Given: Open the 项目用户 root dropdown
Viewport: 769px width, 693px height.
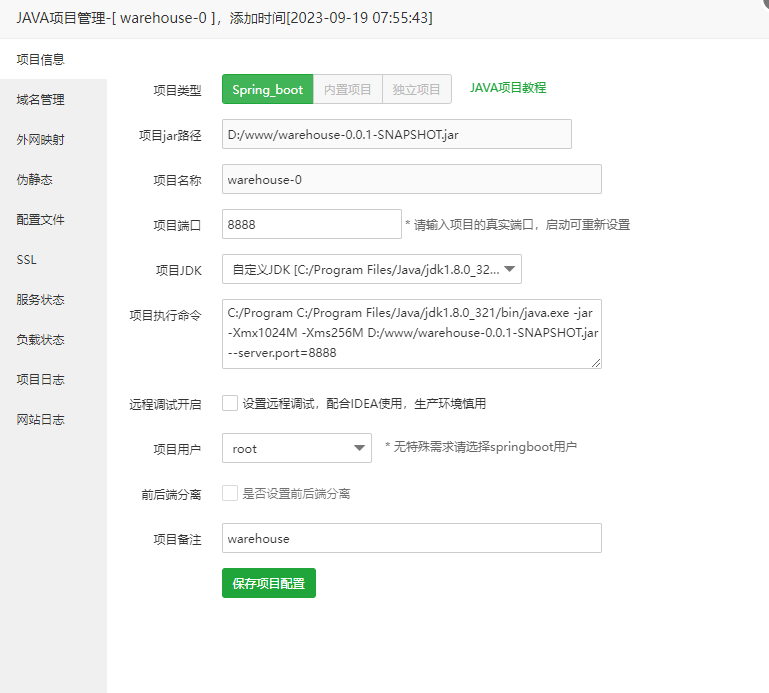Looking at the screenshot, I should pyautogui.click(x=297, y=448).
